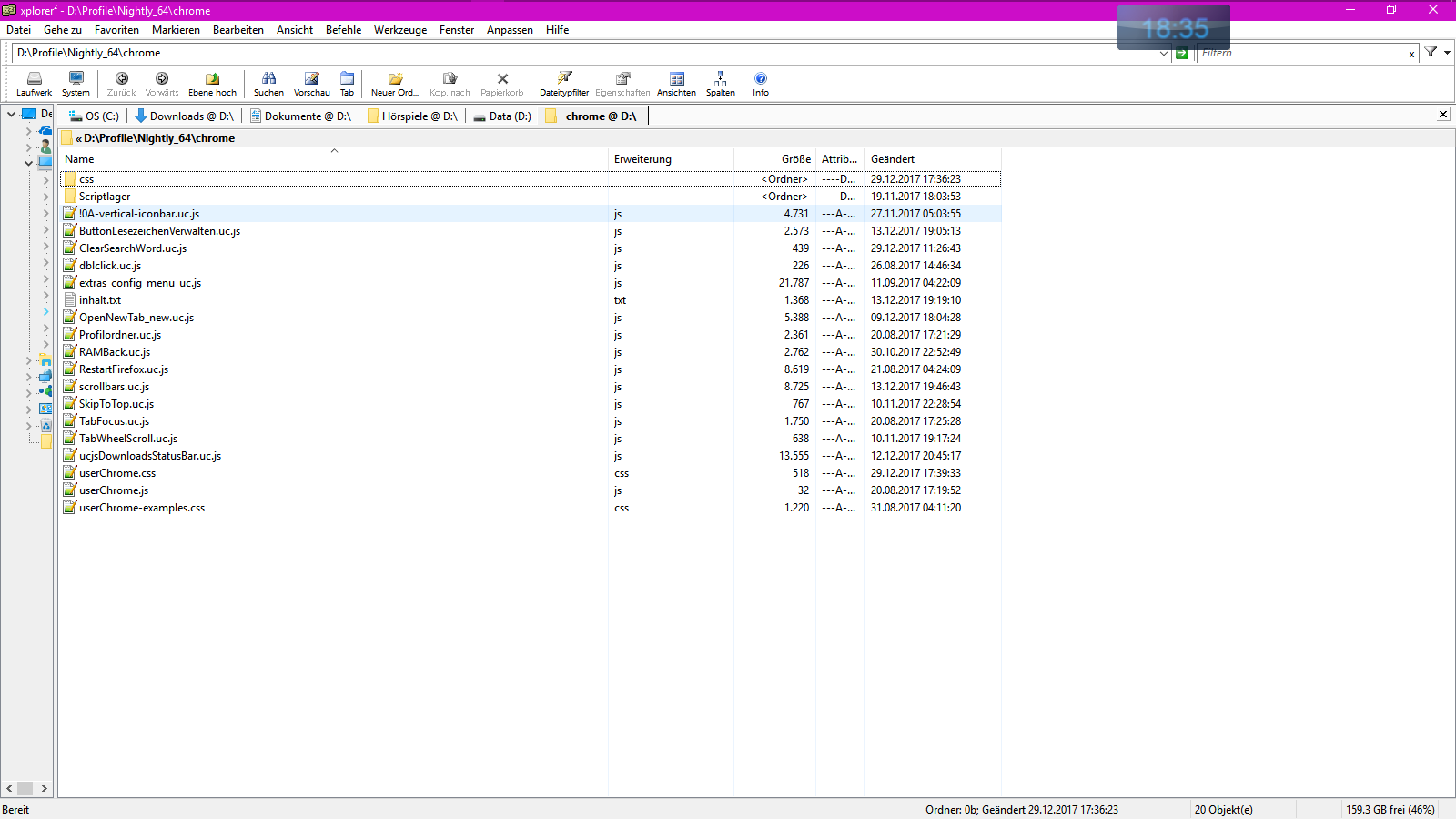Select the userChrome.css file
Viewport: 1456px width, 819px height.
pos(117,473)
